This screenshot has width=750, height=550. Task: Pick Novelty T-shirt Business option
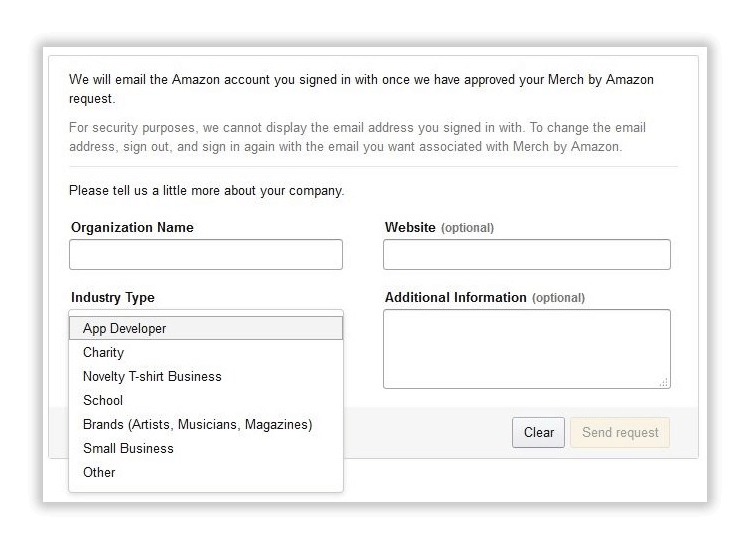206,376
